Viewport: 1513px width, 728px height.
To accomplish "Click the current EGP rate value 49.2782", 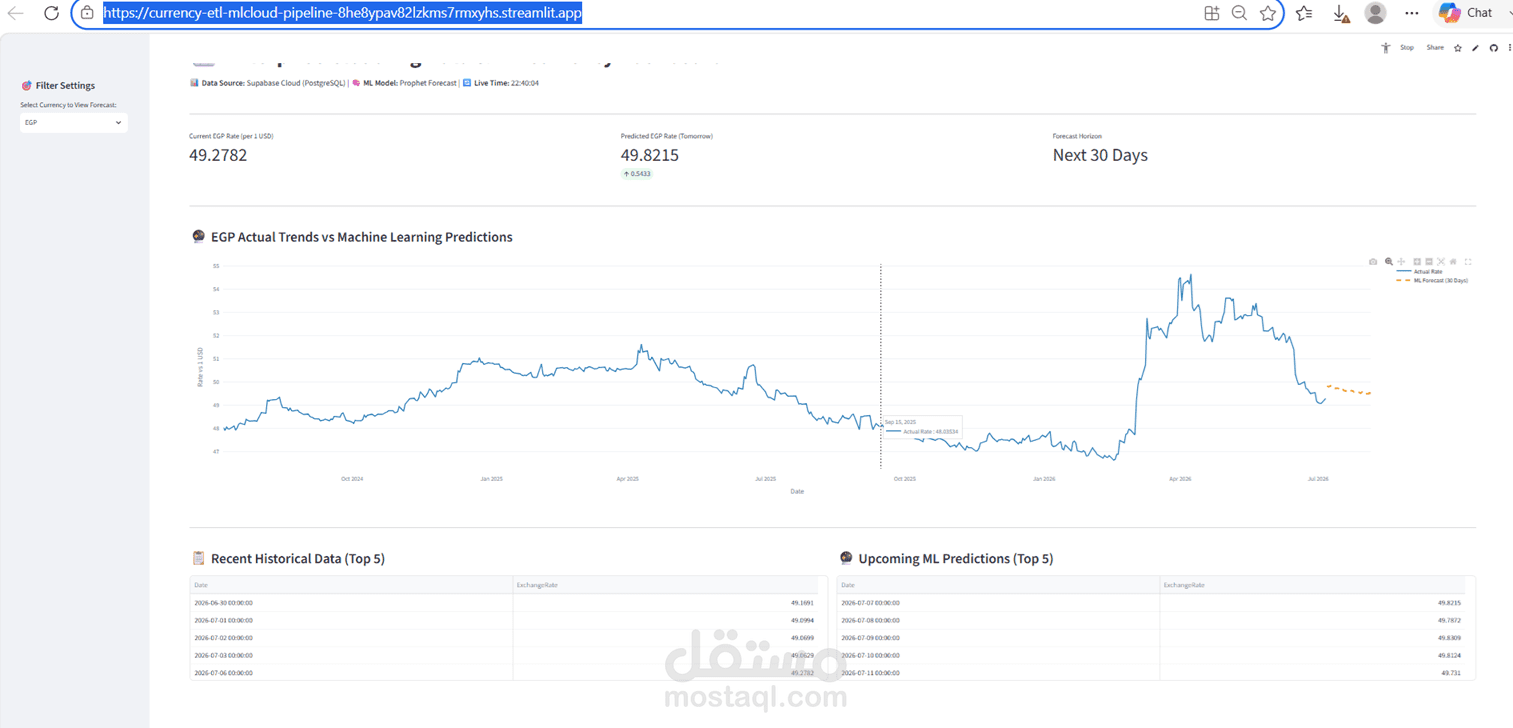I will coord(218,155).
